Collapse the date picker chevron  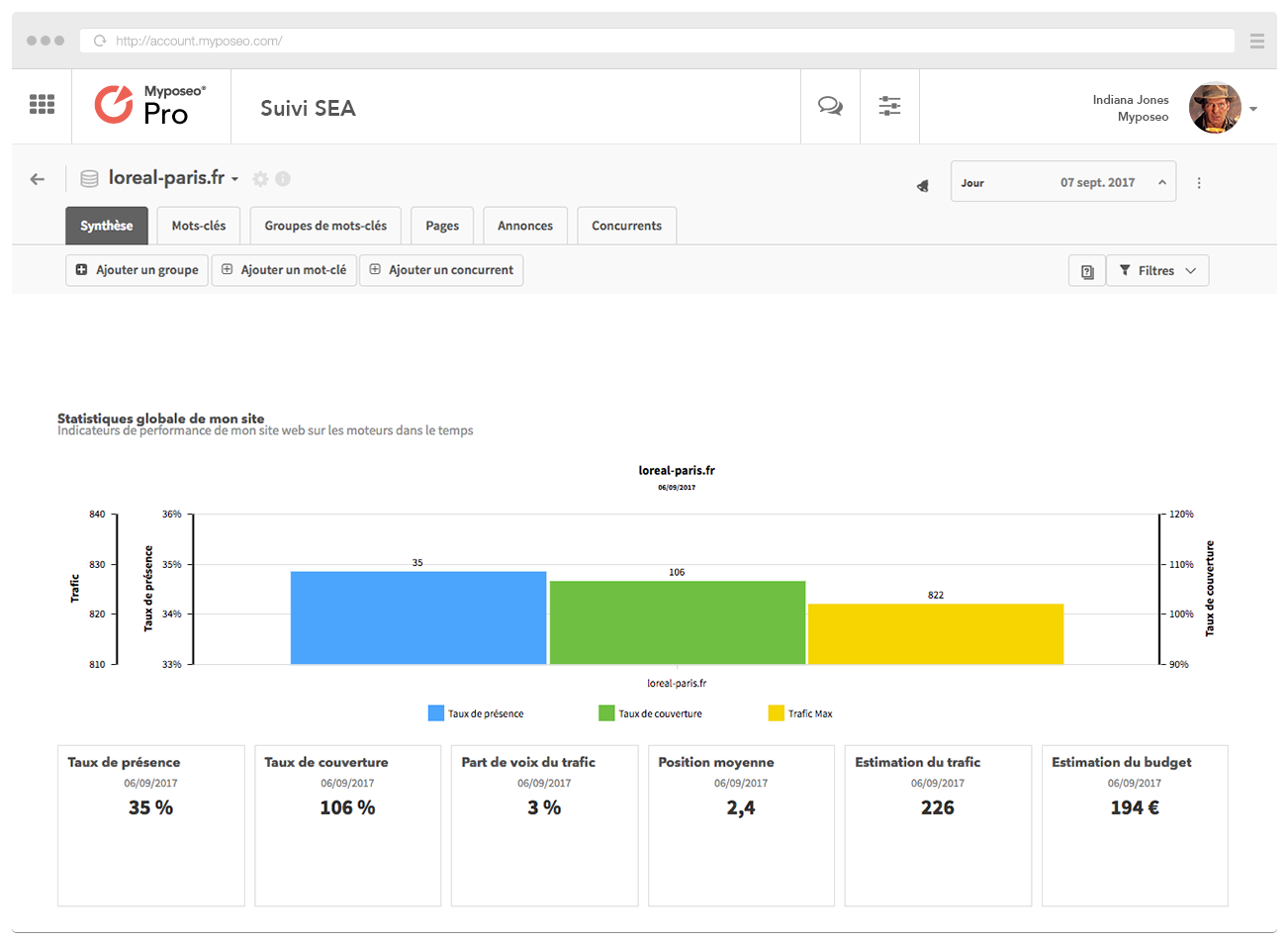click(x=1162, y=182)
